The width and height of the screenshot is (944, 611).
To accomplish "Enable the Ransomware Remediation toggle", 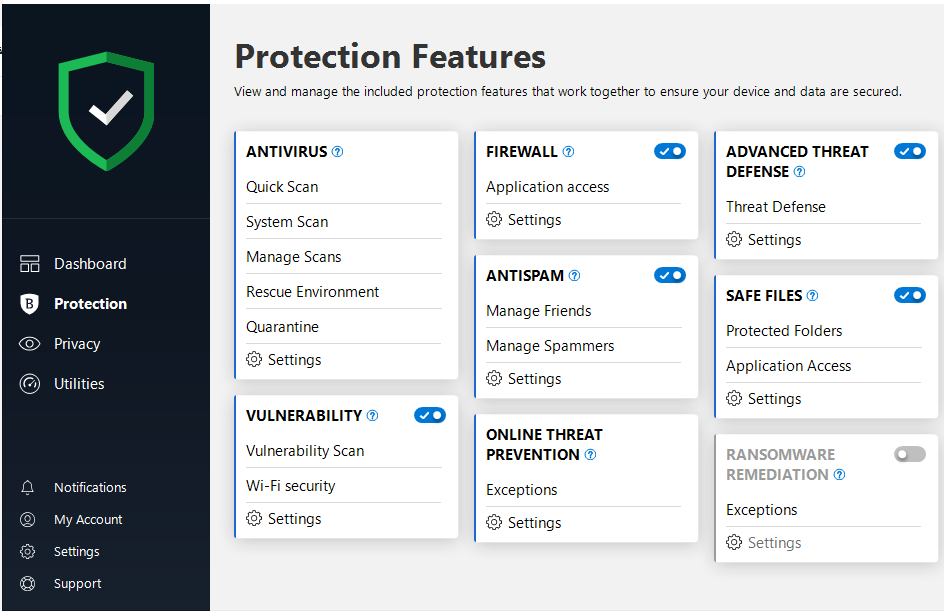I will pos(910,454).
